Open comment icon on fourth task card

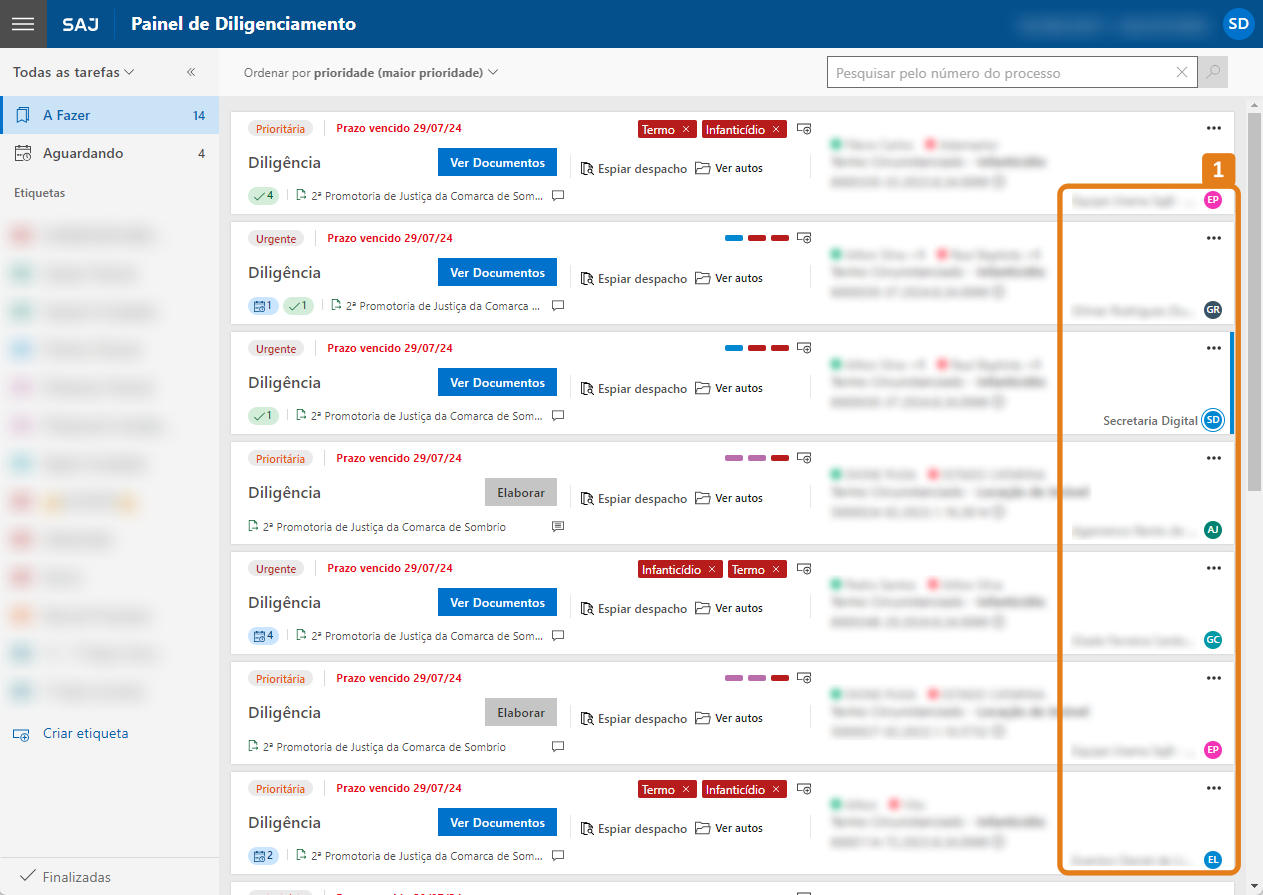558,526
